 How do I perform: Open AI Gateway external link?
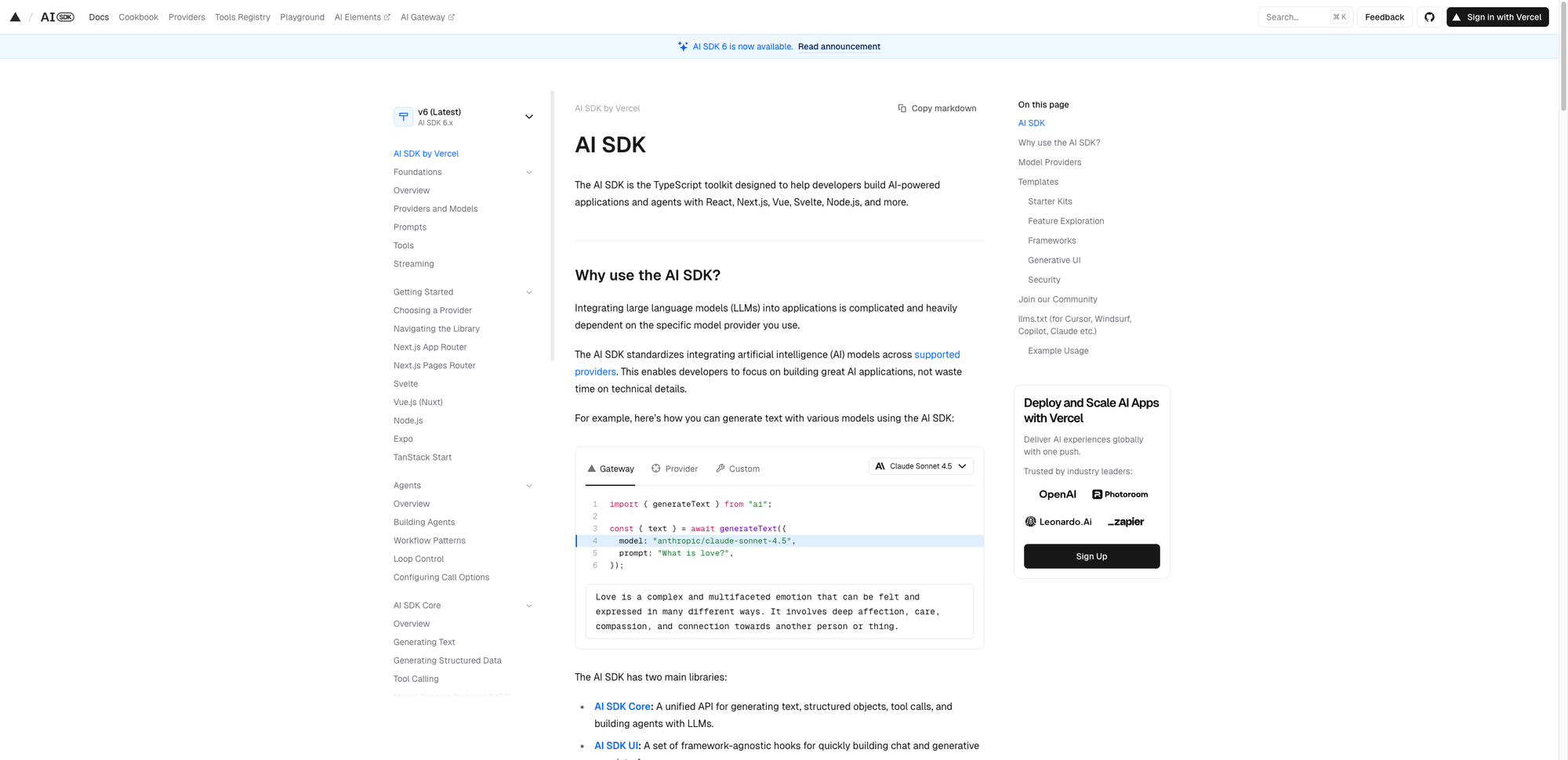coord(427,17)
